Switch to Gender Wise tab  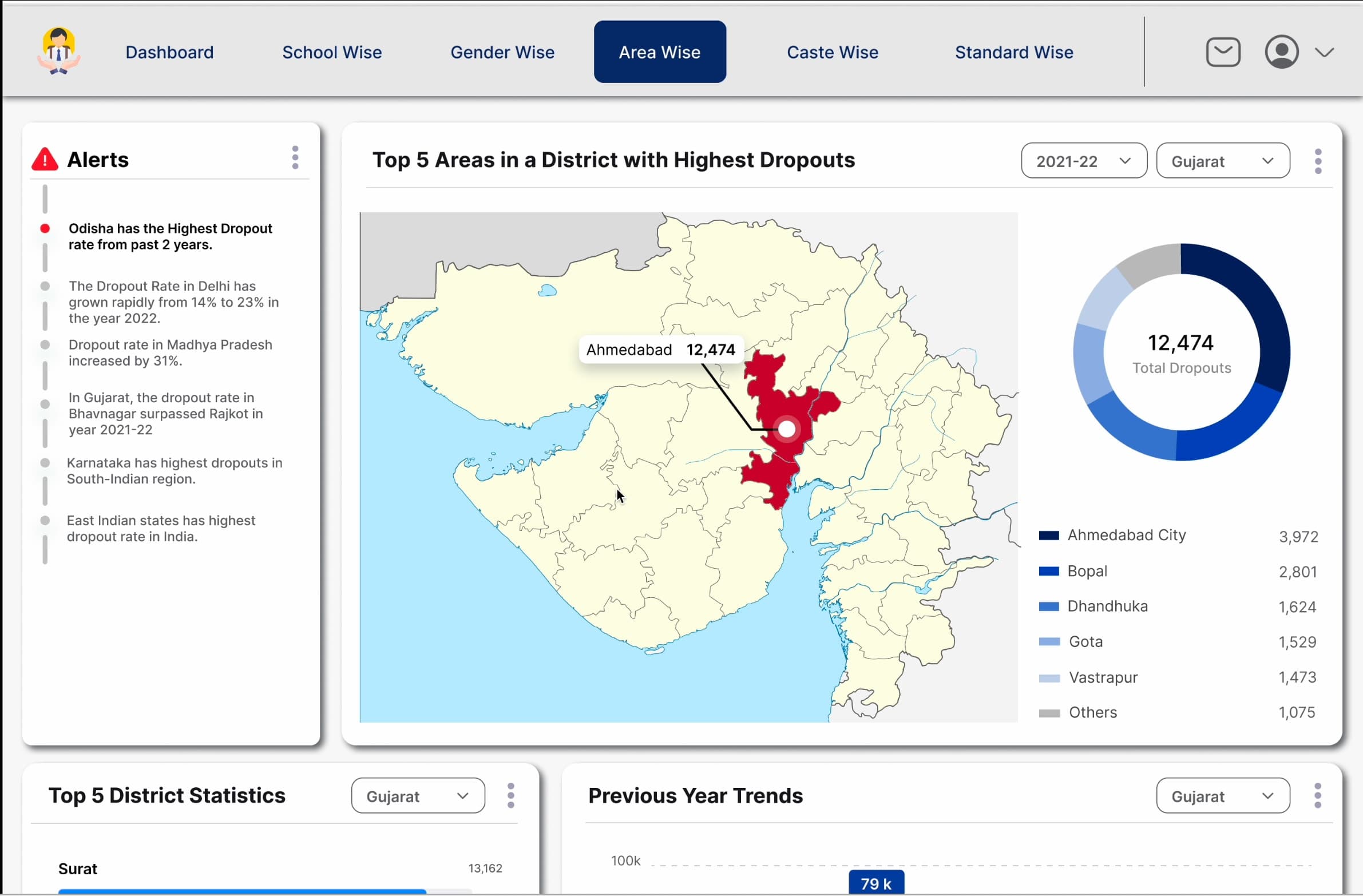coord(502,52)
